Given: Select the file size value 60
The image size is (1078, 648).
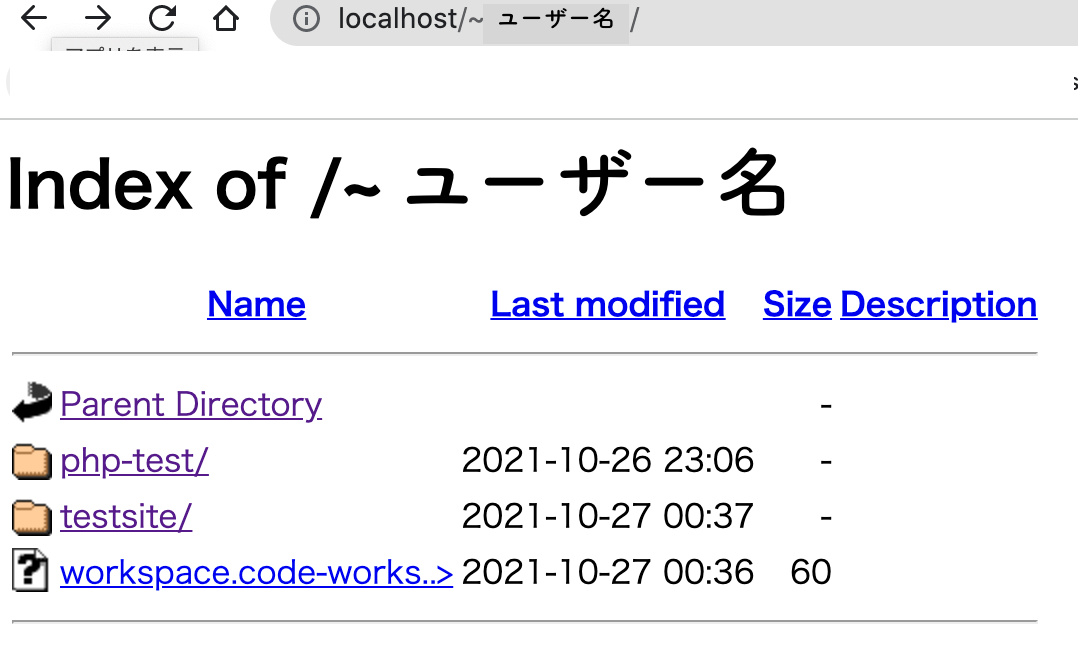Looking at the screenshot, I should [x=811, y=572].
